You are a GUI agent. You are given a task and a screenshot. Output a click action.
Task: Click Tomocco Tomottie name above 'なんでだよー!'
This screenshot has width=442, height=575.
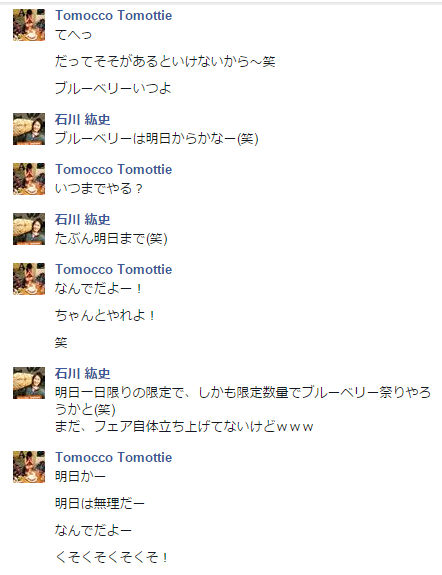(x=114, y=270)
